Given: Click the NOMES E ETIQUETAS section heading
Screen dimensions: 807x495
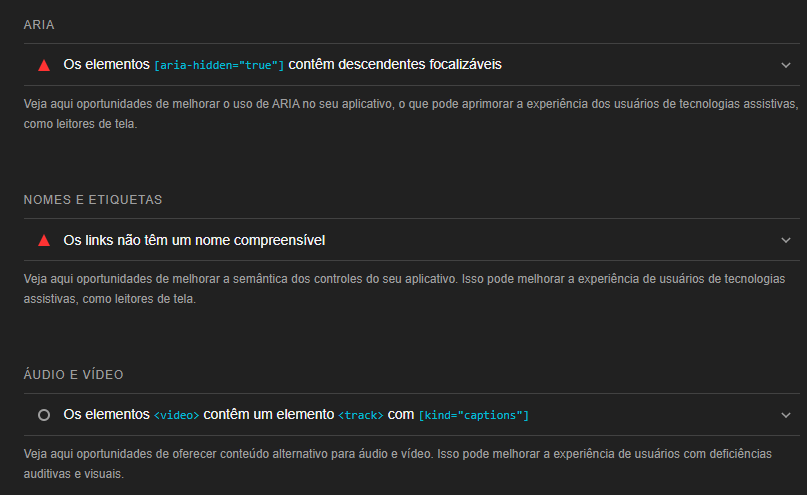Looking at the screenshot, I should tap(92, 199).
